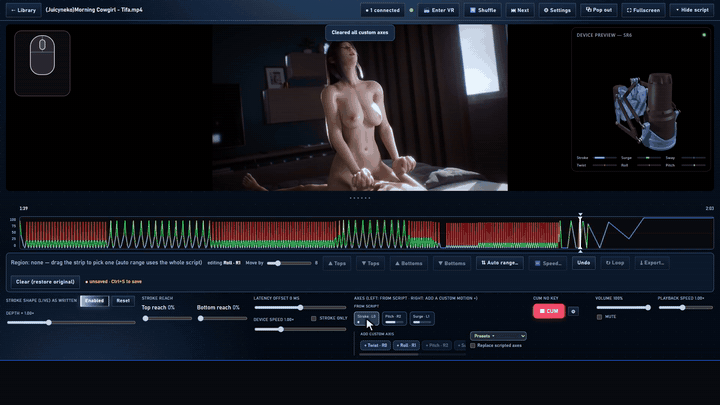The image size is (720, 405).
Task: Click 'unsaved - Ctrl+S to save' text
Action: click(115, 281)
